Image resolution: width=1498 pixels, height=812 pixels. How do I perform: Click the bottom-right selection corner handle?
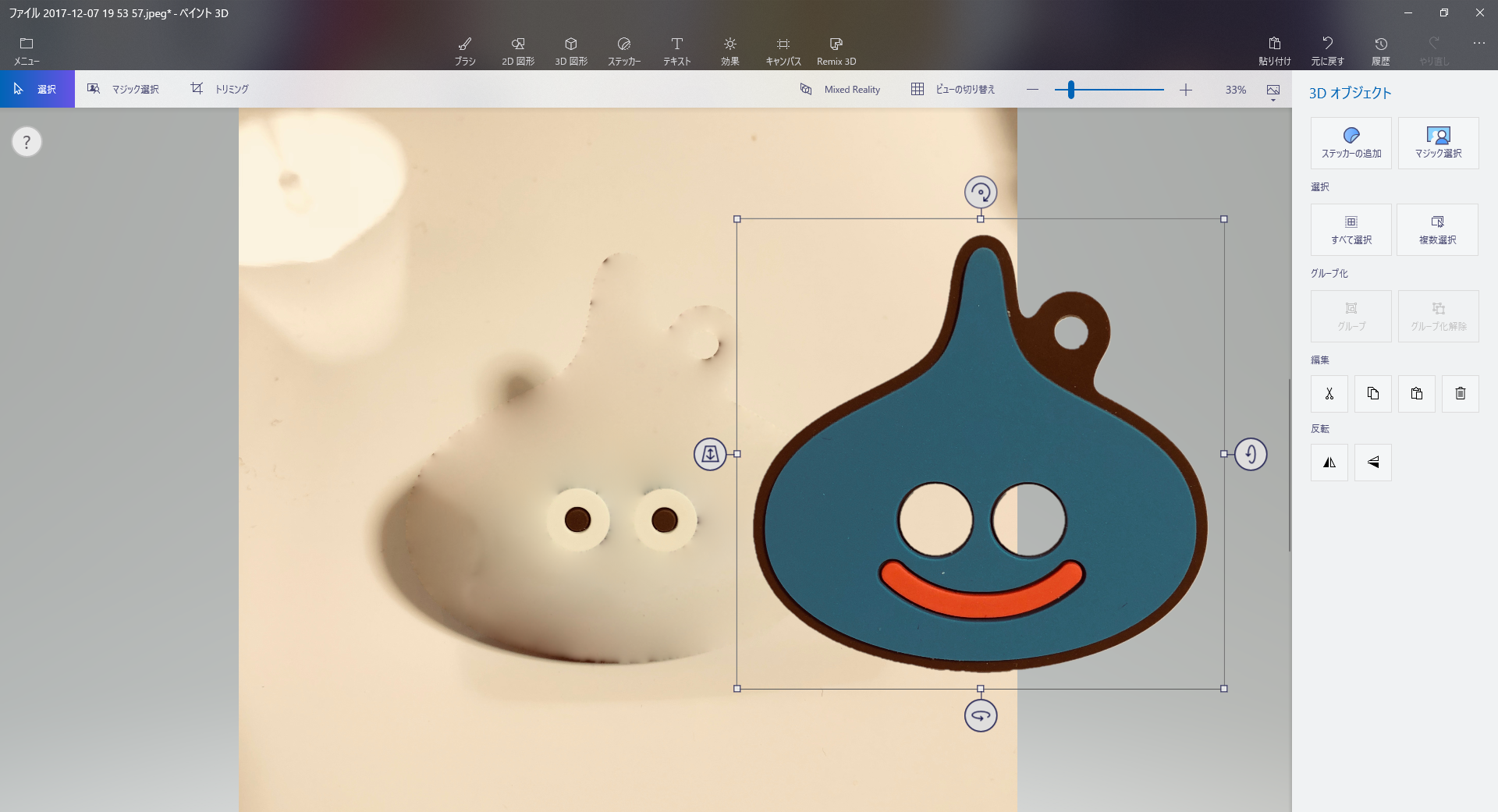pos(1224,689)
